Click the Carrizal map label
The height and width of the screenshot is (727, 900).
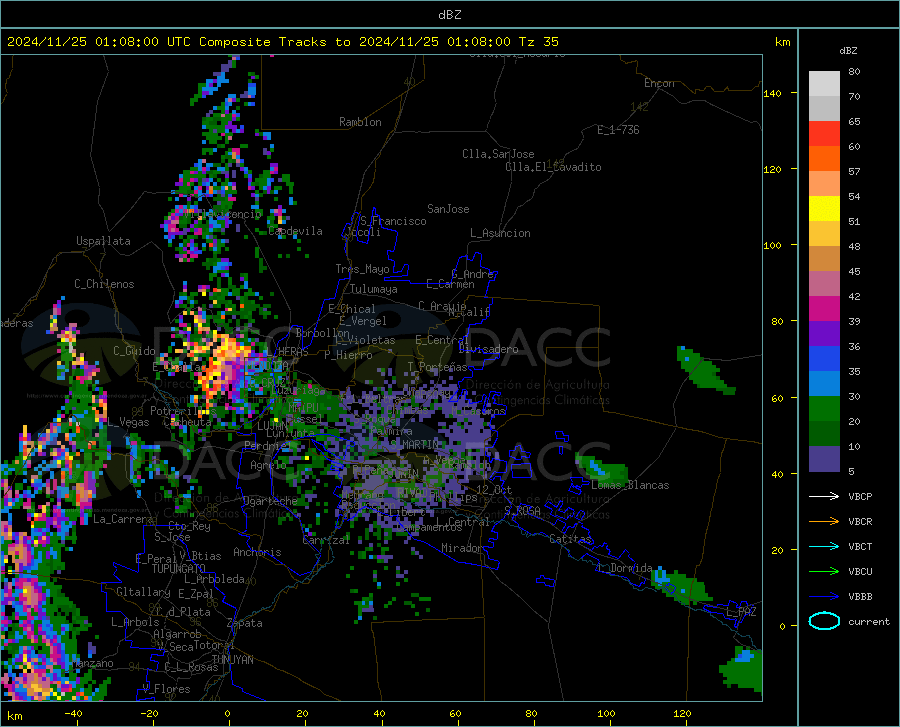326,540
